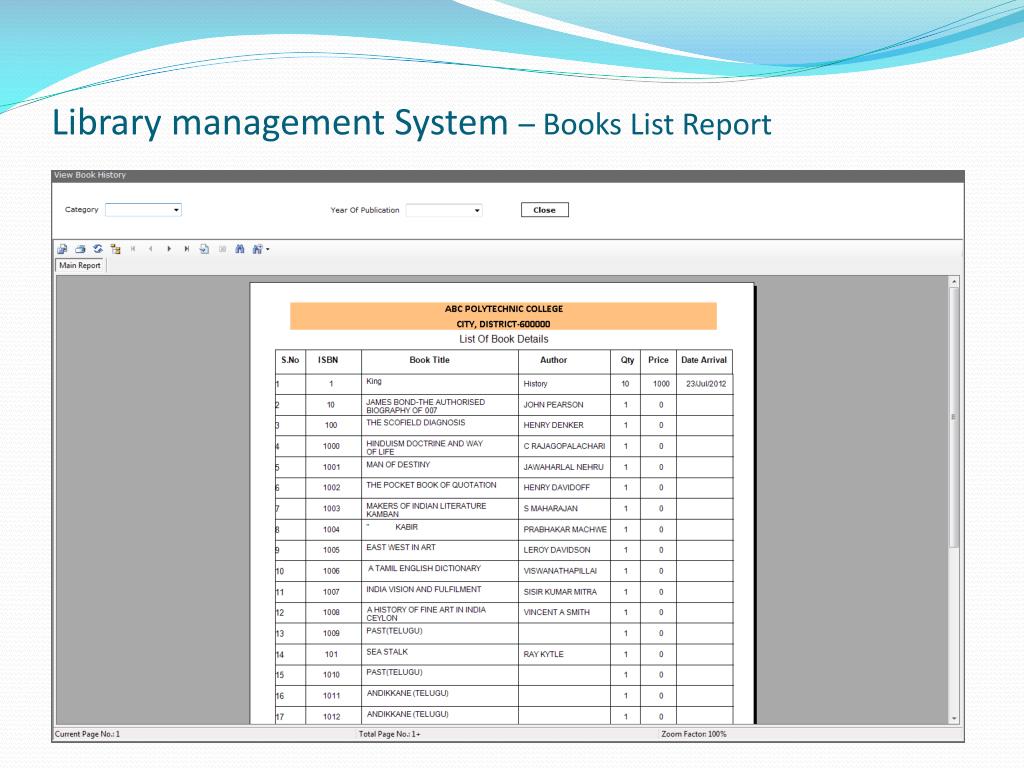Click the 'Price' column header
Image resolution: width=1024 pixels, height=768 pixels.
coord(658,360)
